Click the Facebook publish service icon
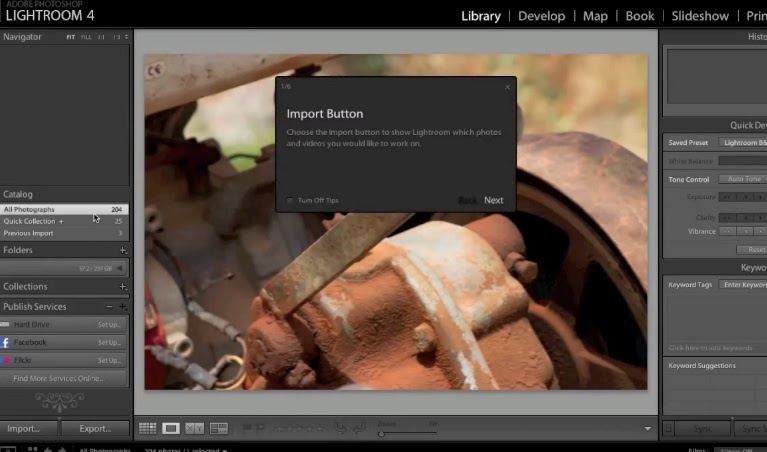 point(6,342)
